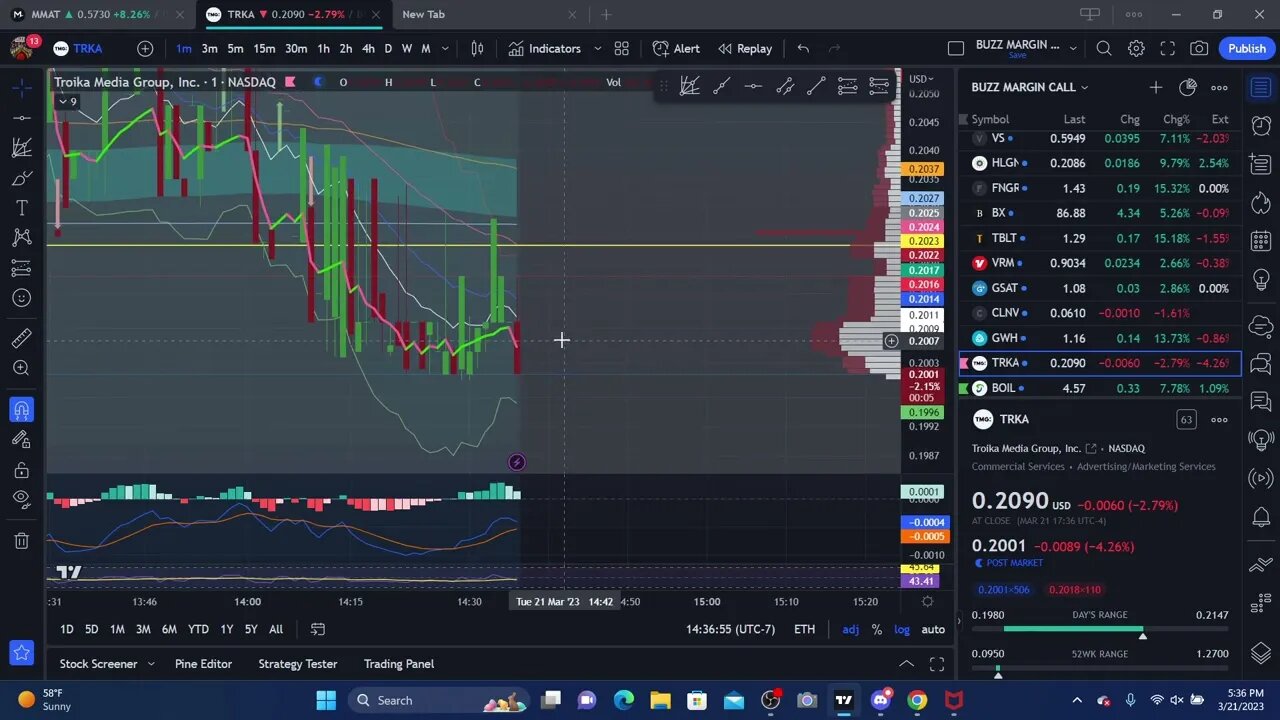
Task: Open the Trading Panel tab
Action: pyautogui.click(x=399, y=664)
